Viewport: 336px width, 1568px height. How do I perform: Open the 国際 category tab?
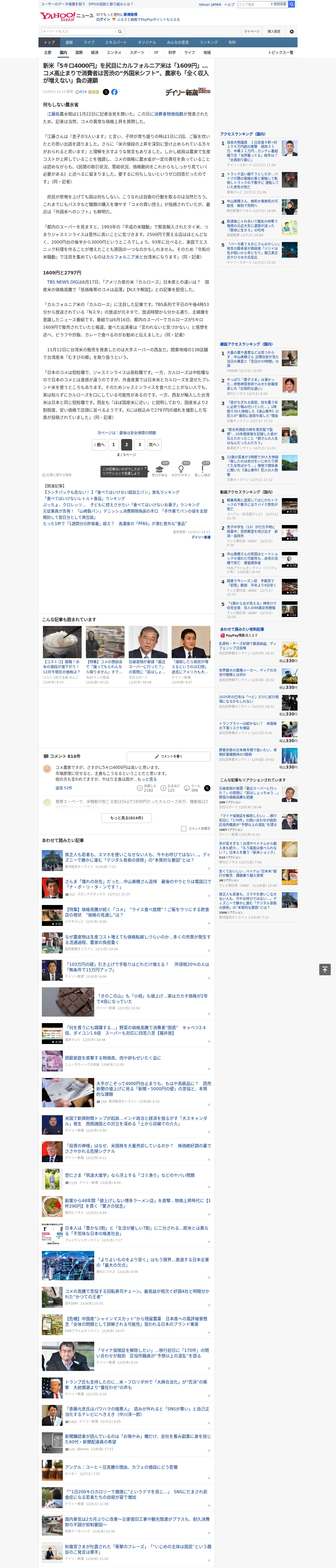(79, 52)
